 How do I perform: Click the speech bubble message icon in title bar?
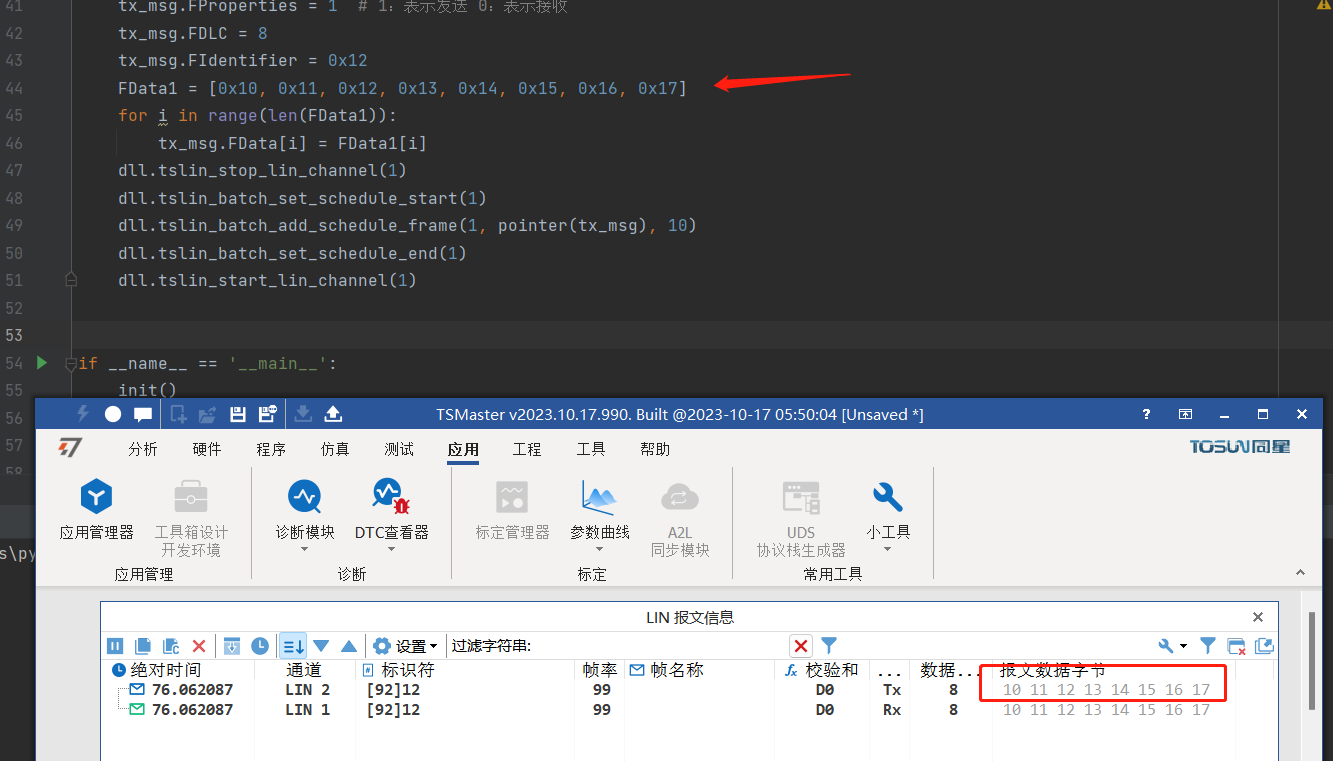(143, 414)
